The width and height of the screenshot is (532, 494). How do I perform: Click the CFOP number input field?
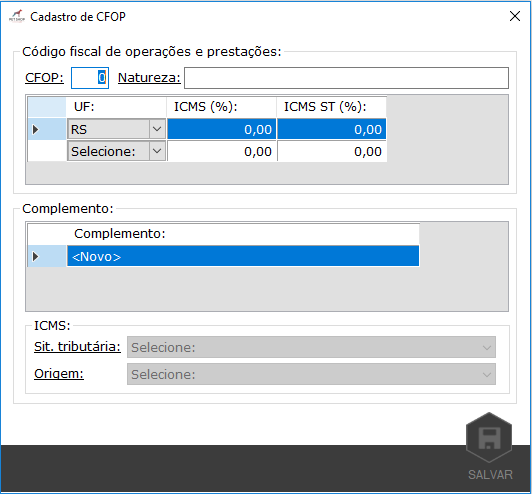click(x=90, y=78)
